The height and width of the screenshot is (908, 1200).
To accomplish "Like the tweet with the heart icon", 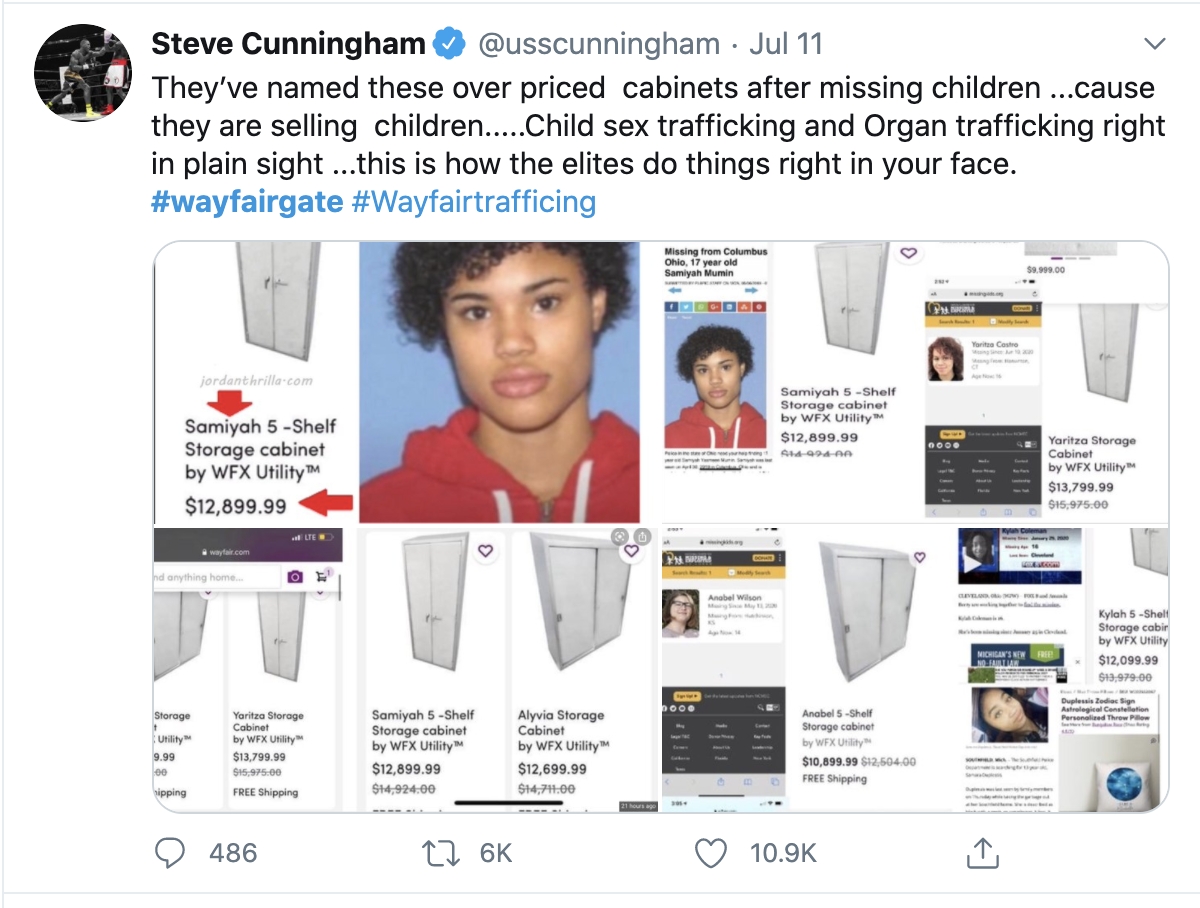I will [710, 852].
